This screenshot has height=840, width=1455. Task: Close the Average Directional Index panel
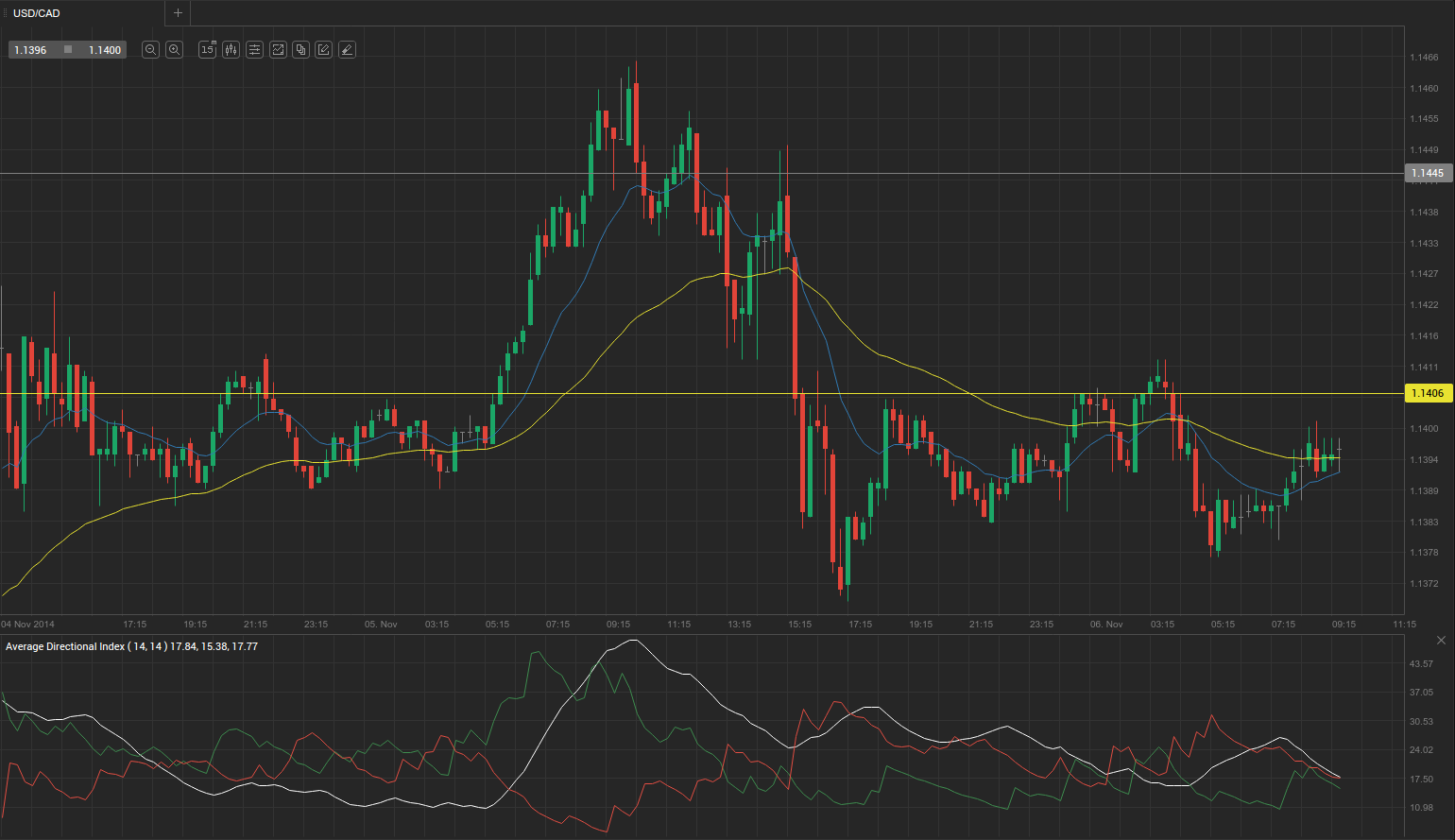(1441, 641)
